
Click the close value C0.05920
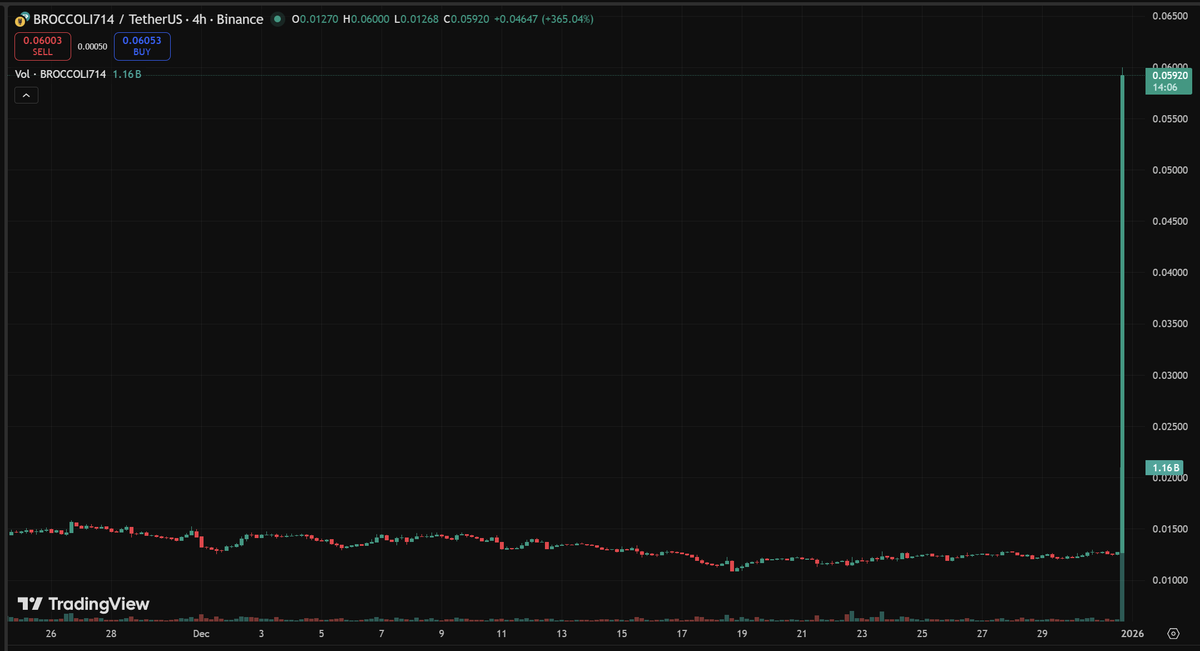[x=469, y=20]
